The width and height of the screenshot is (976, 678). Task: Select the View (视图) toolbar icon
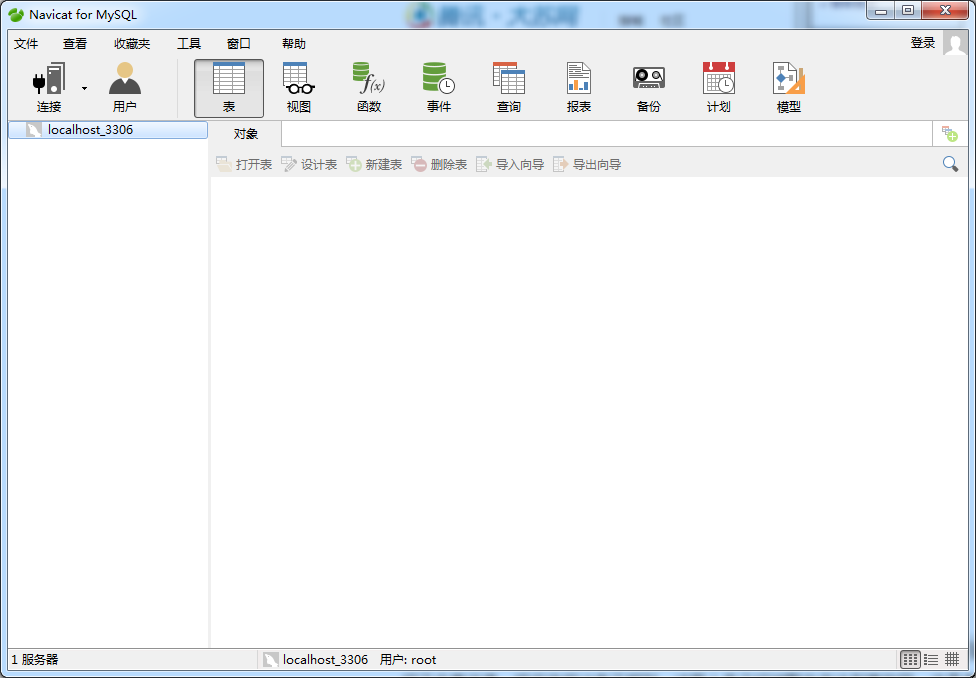coord(299,80)
